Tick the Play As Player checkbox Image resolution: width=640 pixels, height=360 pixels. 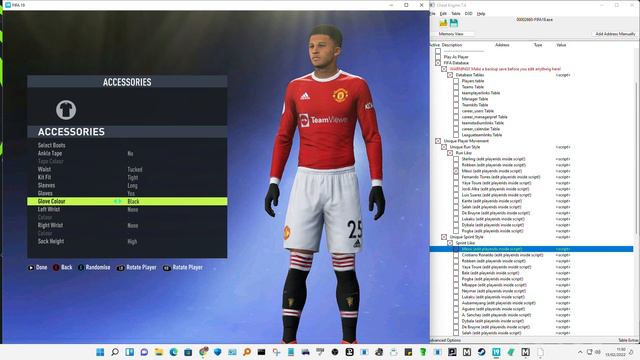click(438, 57)
